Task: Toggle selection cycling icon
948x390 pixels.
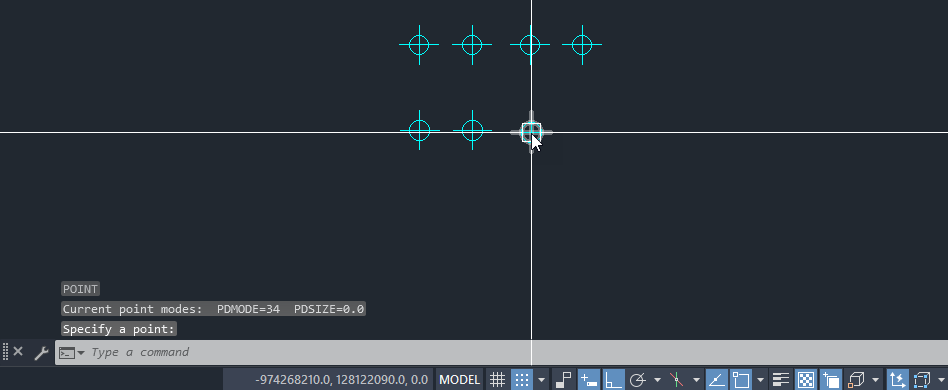Action: pos(831,380)
